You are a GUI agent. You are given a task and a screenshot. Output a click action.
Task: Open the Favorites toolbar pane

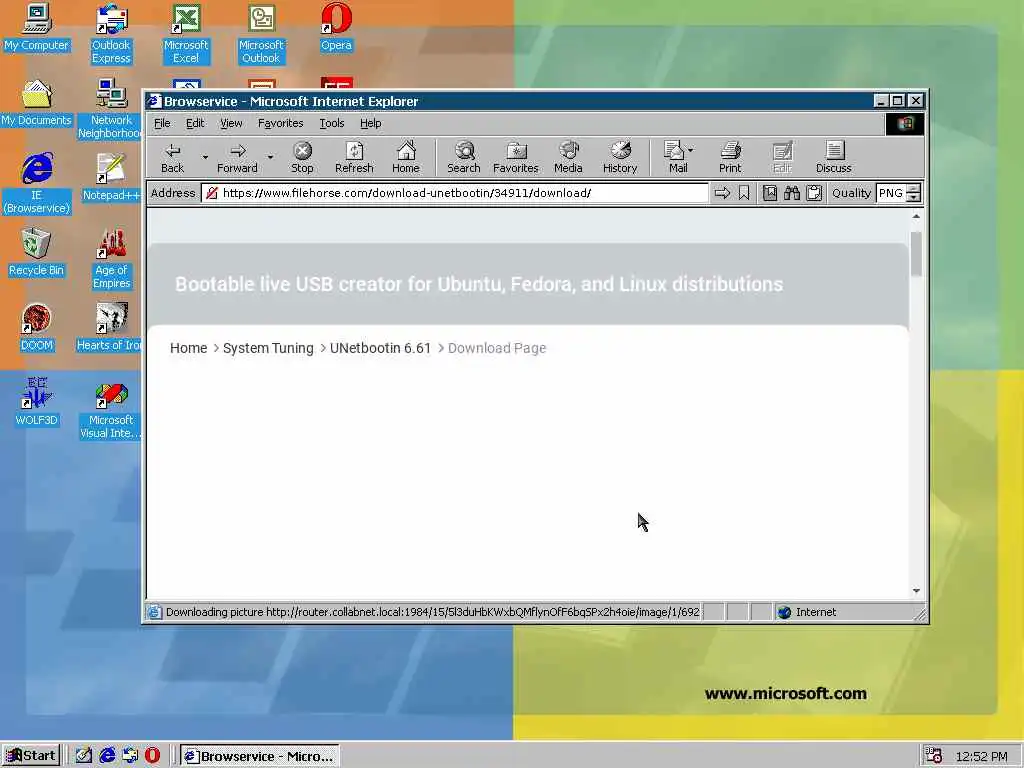[x=516, y=157]
